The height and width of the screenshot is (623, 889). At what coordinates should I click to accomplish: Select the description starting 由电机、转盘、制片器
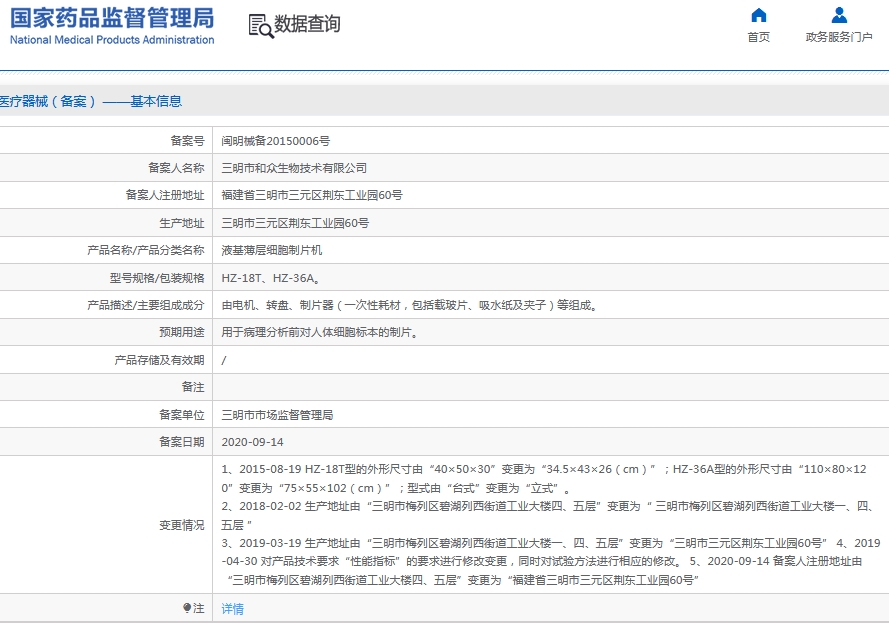pos(409,305)
